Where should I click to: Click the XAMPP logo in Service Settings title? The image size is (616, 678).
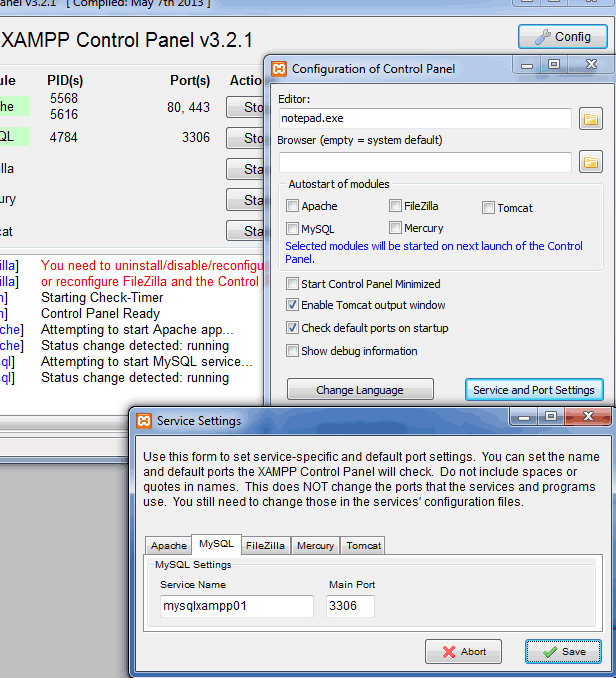144,421
